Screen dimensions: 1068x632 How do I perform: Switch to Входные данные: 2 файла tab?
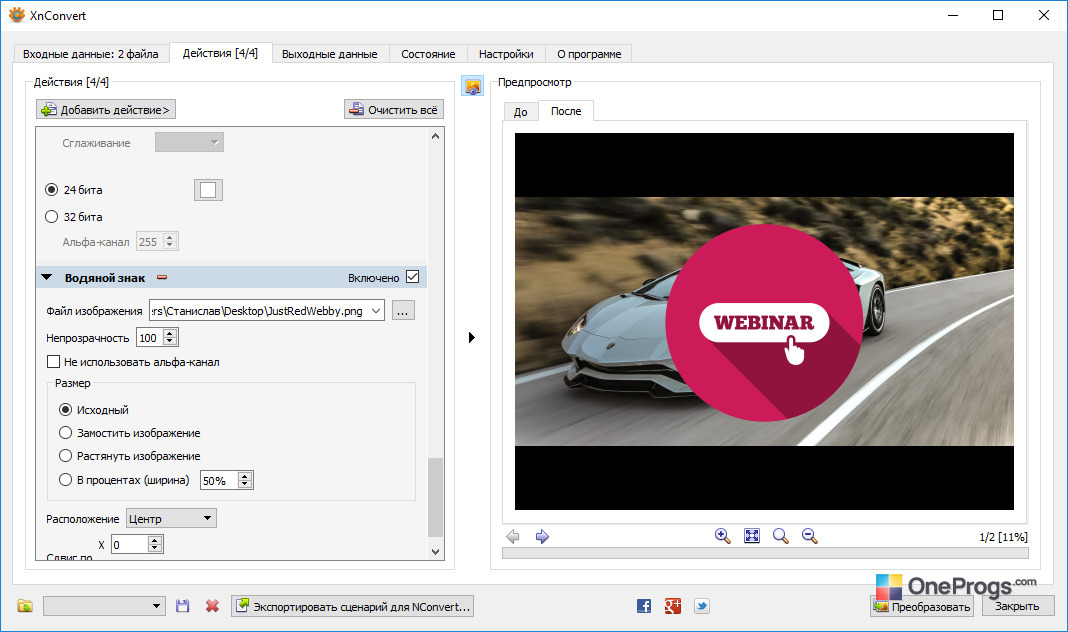pos(91,54)
